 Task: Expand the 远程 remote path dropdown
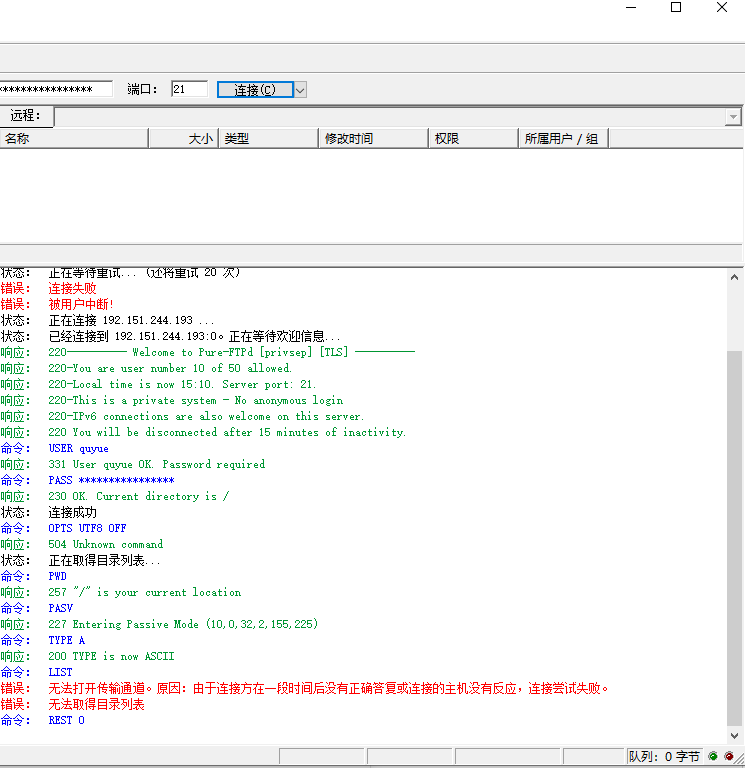pos(733,117)
